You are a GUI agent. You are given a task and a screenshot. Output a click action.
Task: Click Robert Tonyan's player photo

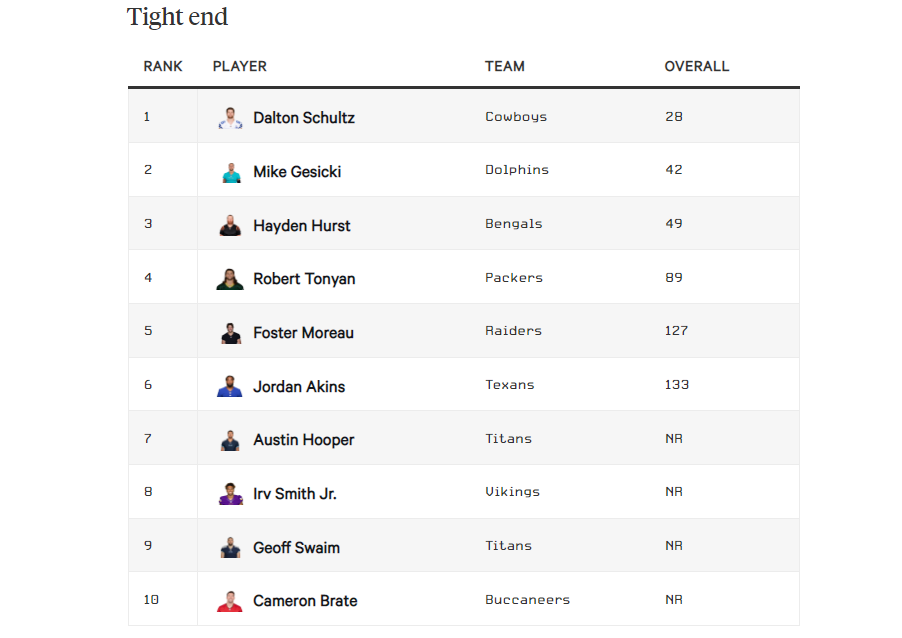(230, 279)
